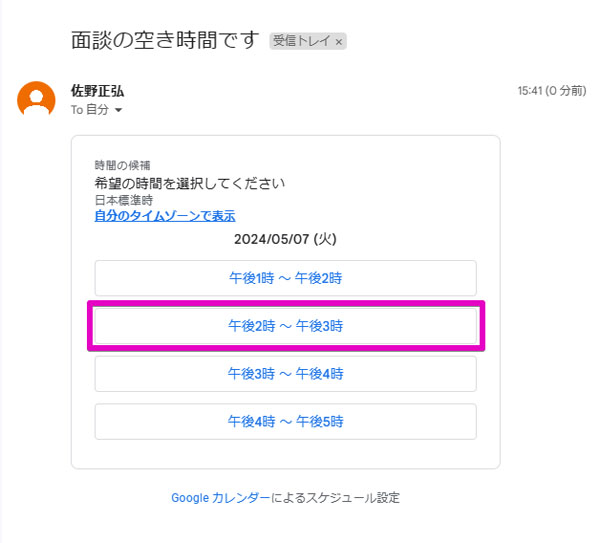Pick the 午後3時 ～ 午後4時 time slot
The height and width of the screenshot is (543, 600).
285,373
